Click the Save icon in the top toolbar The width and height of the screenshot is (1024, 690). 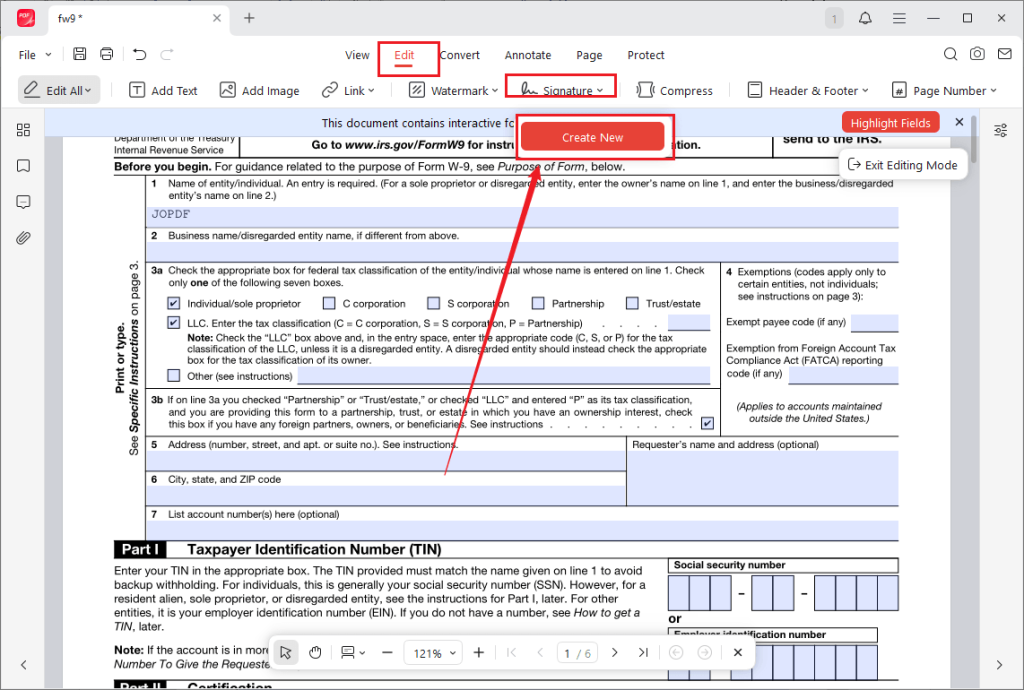(80, 54)
